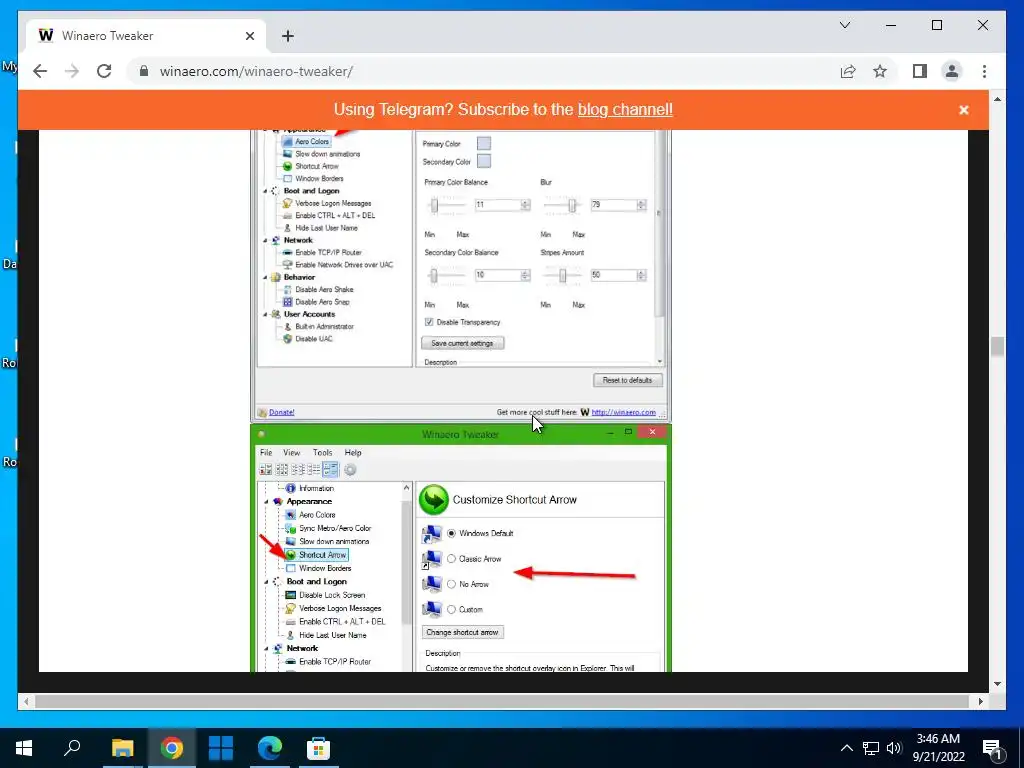Viewport: 1024px width, 768px height.
Task: Select the Custom radio option
Action: pos(451,609)
